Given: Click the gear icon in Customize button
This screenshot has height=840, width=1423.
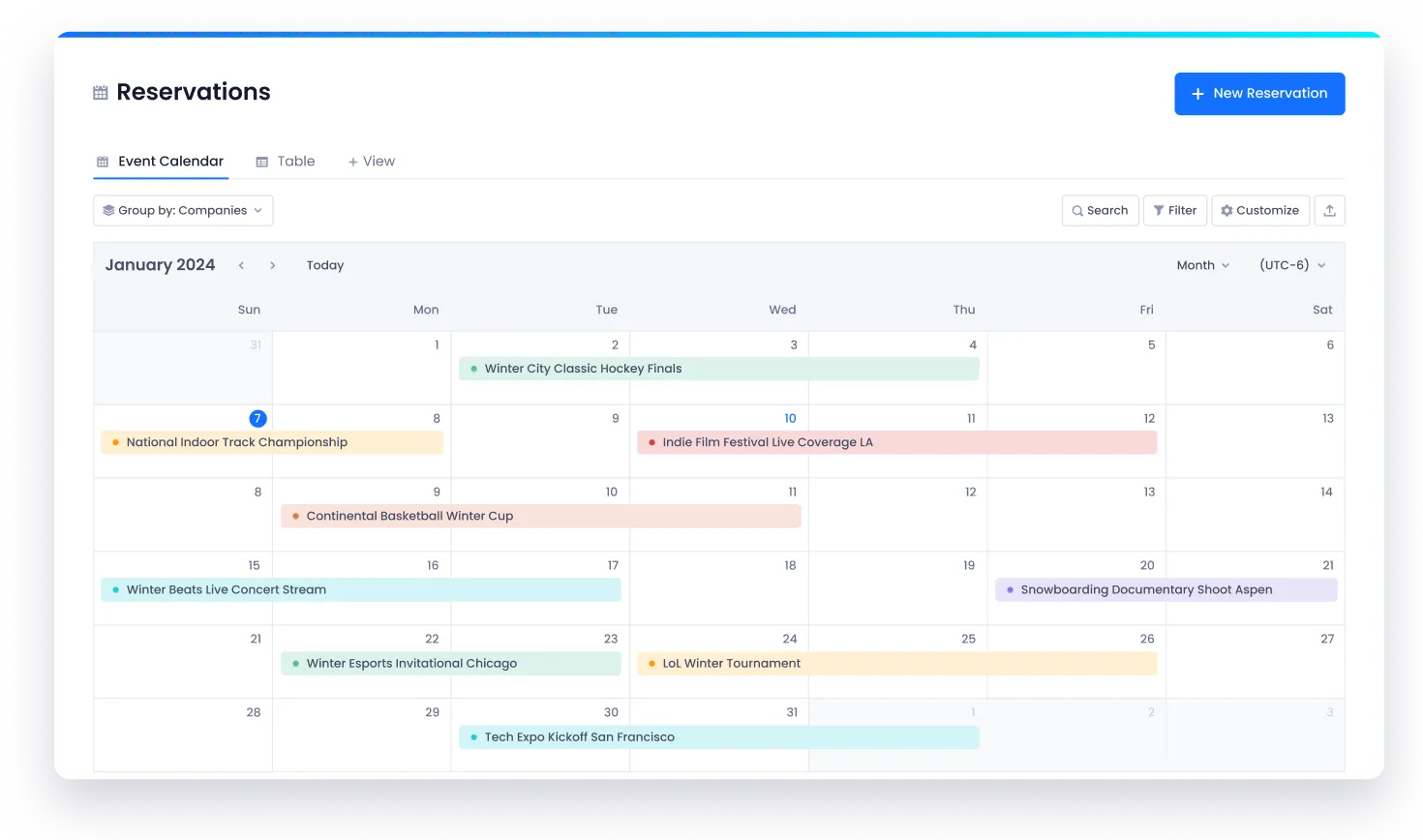Looking at the screenshot, I should [1226, 210].
